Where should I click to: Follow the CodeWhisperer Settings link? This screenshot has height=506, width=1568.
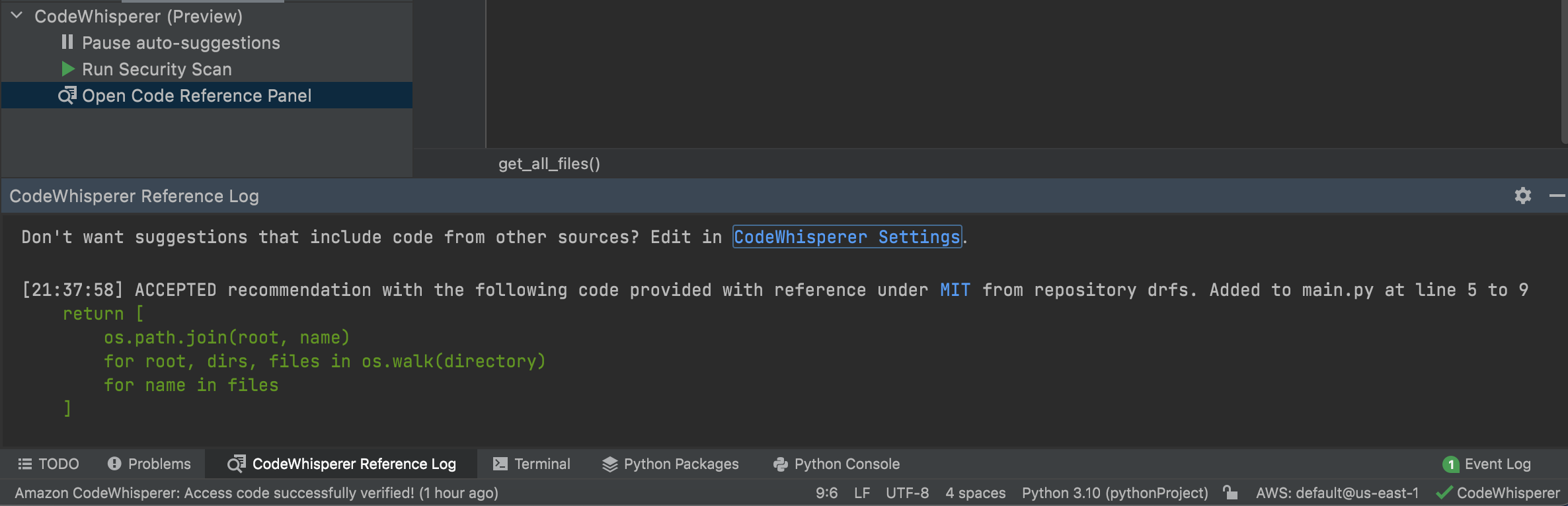point(847,237)
